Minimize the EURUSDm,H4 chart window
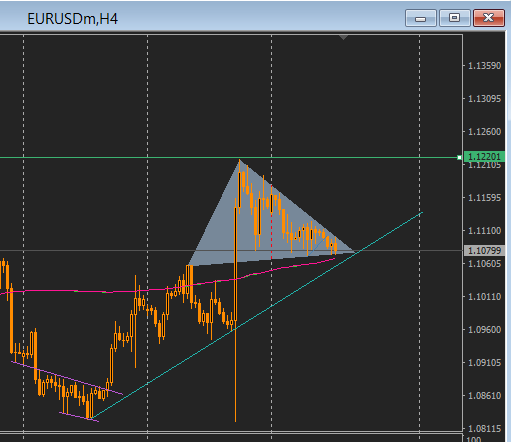The width and height of the screenshot is (511, 442). [x=420, y=18]
